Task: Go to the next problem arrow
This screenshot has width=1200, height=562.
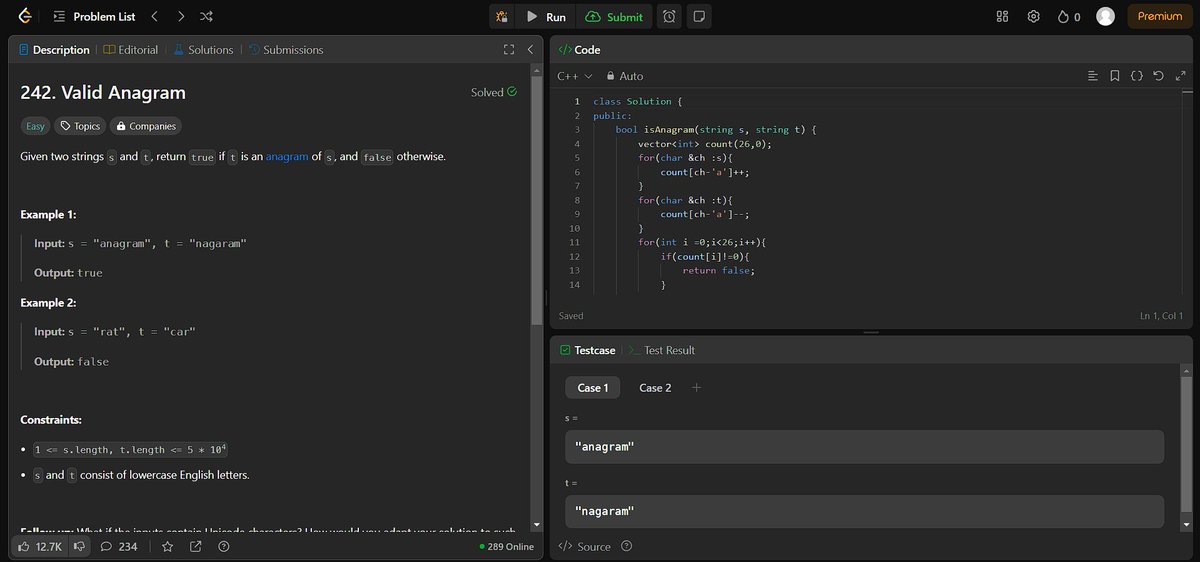Action: pyautogui.click(x=180, y=17)
